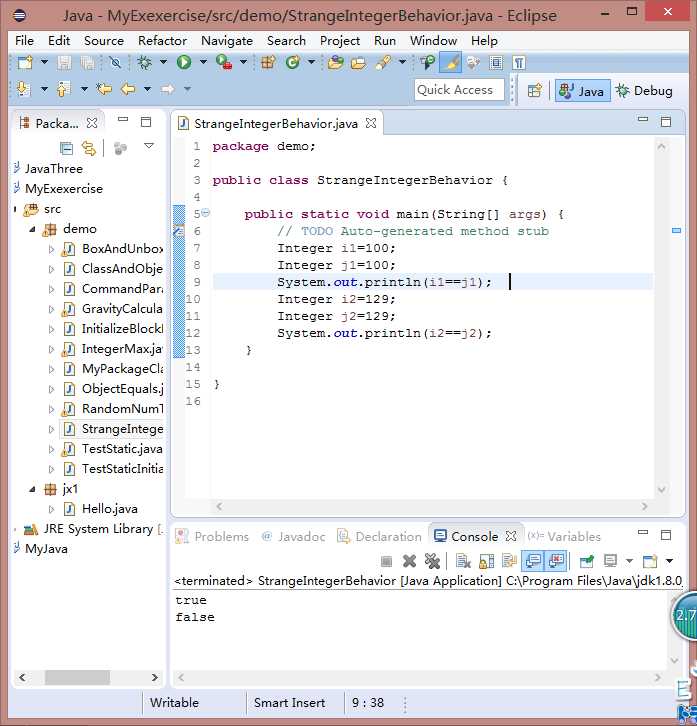Click the Save icon in toolbar
The image size is (697, 726).
coord(64,63)
